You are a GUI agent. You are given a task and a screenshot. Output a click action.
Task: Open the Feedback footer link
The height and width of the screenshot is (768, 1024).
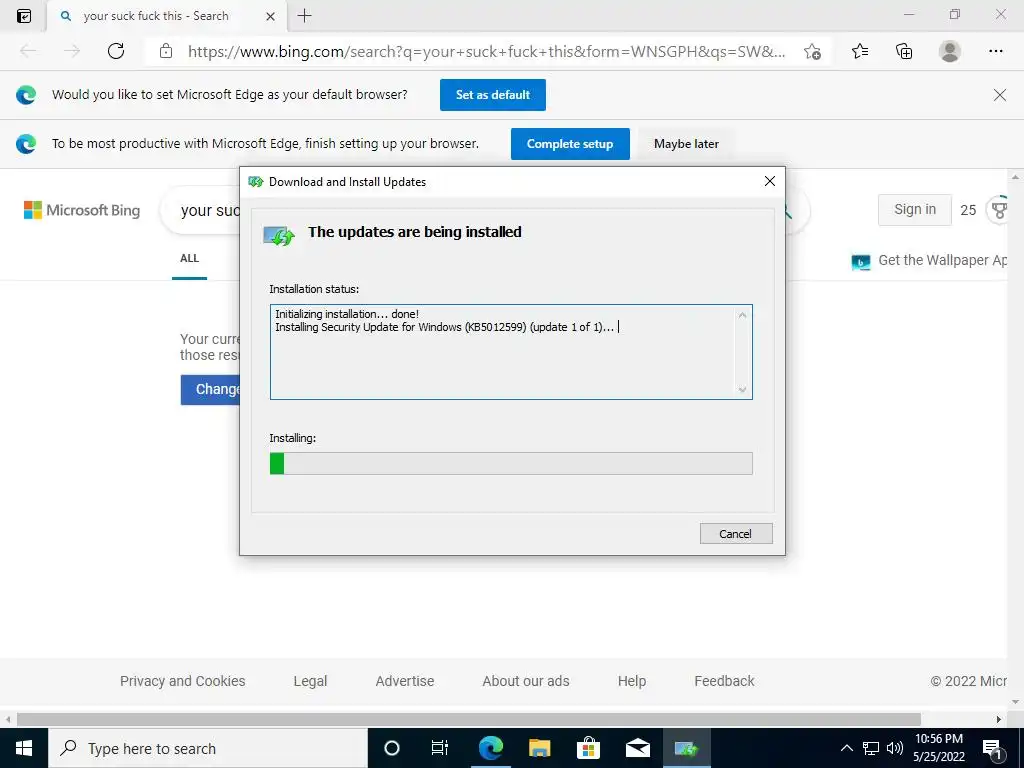coord(724,681)
